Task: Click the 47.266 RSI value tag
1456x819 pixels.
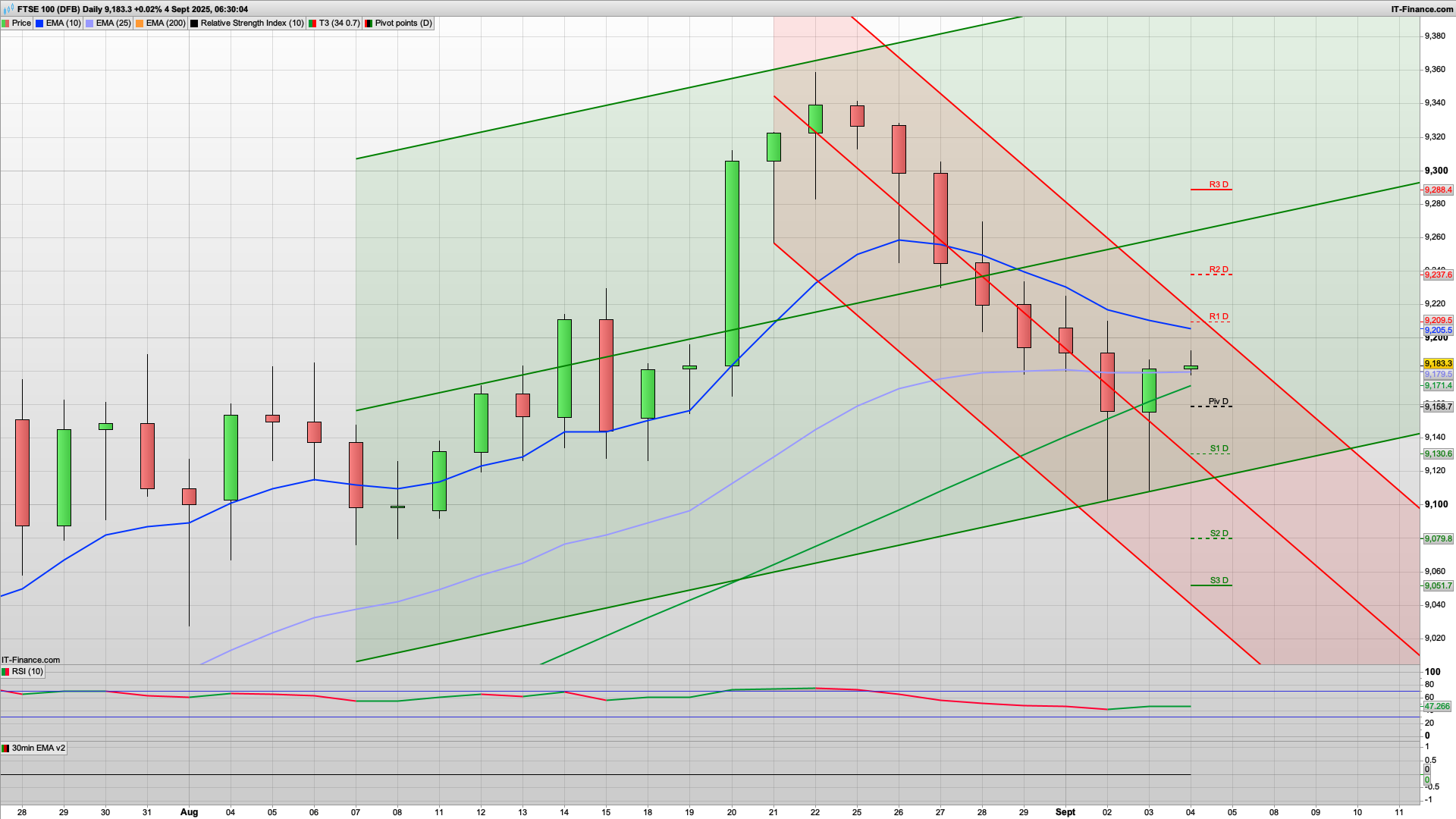Action: click(1437, 707)
